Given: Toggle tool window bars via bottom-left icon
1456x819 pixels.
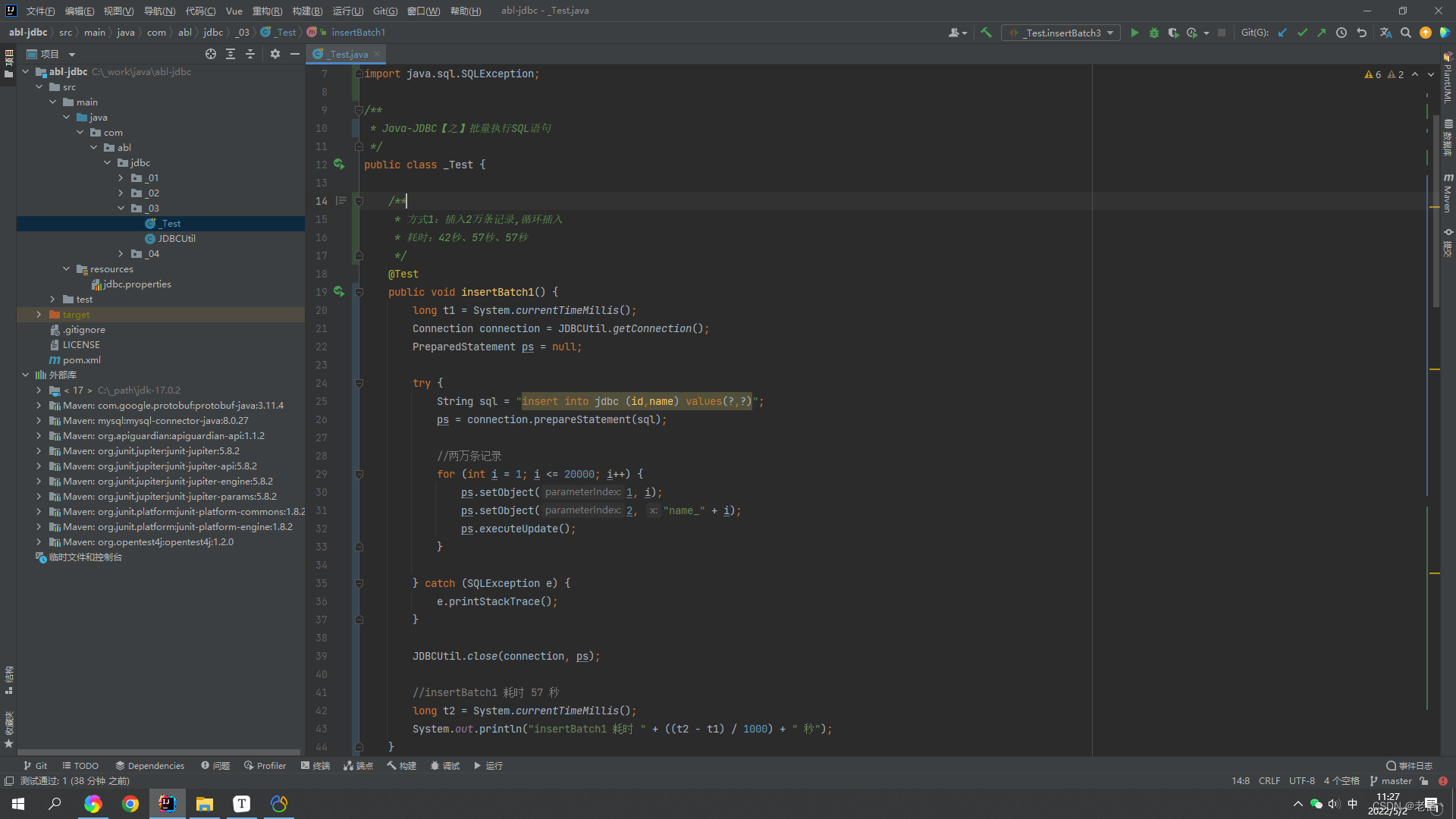Looking at the screenshot, I should coord(8,781).
